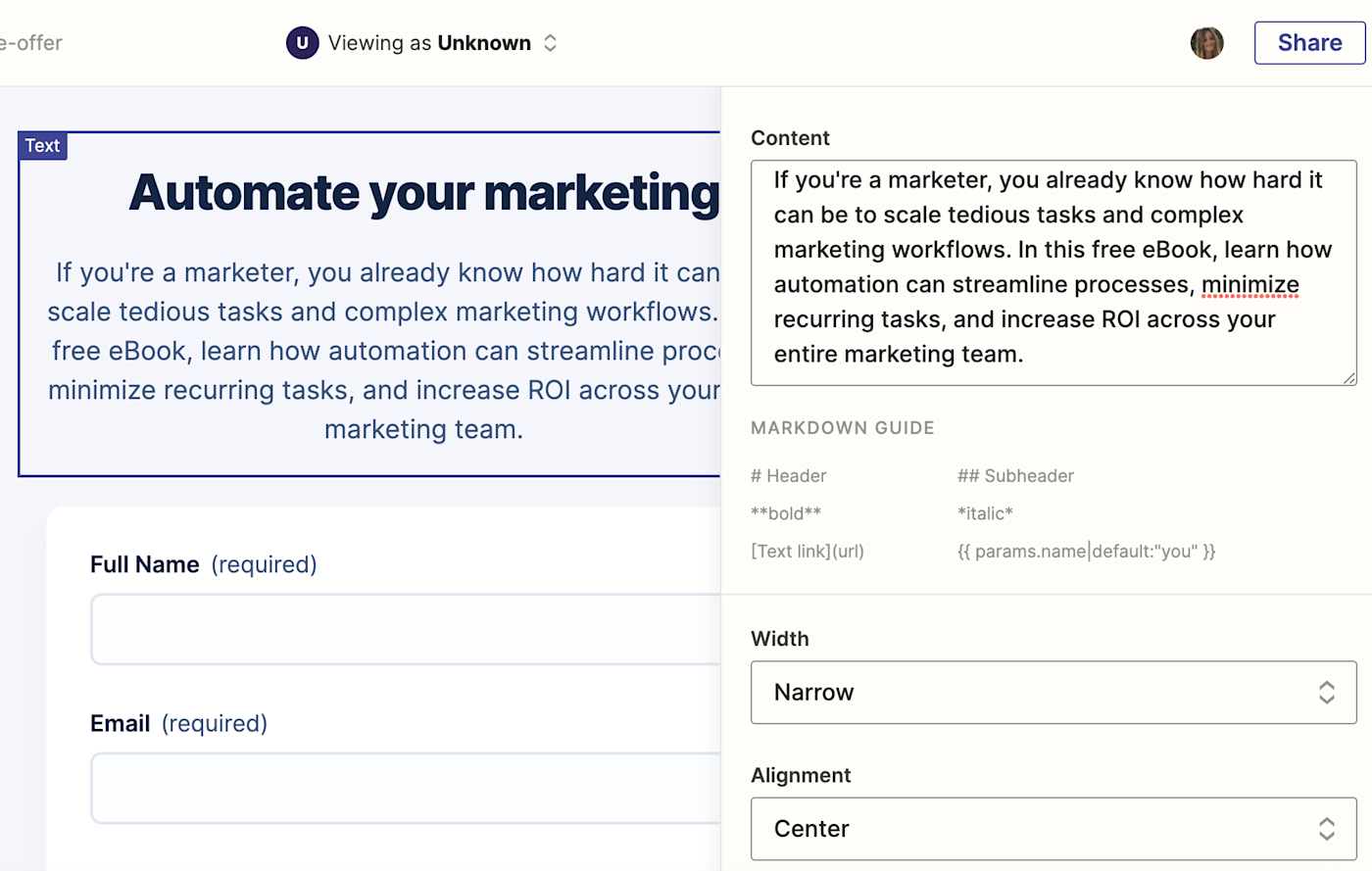Open the user profile photo avatar
Image resolution: width=1372 pixels, height=871 pixels.
click(1206, 43)
